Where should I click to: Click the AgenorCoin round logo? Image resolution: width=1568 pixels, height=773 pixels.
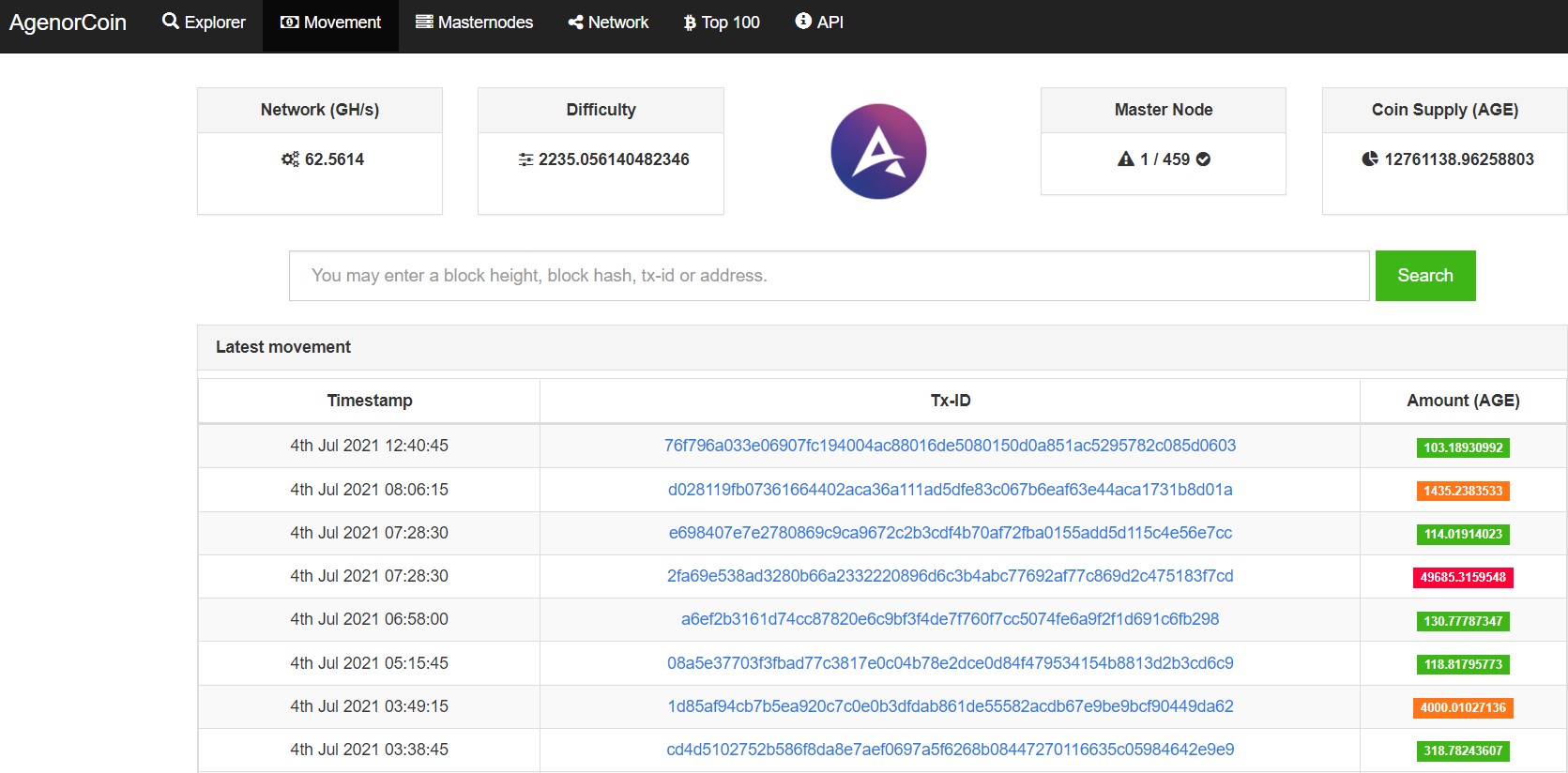pyautogui.click(x=878, y=152)
